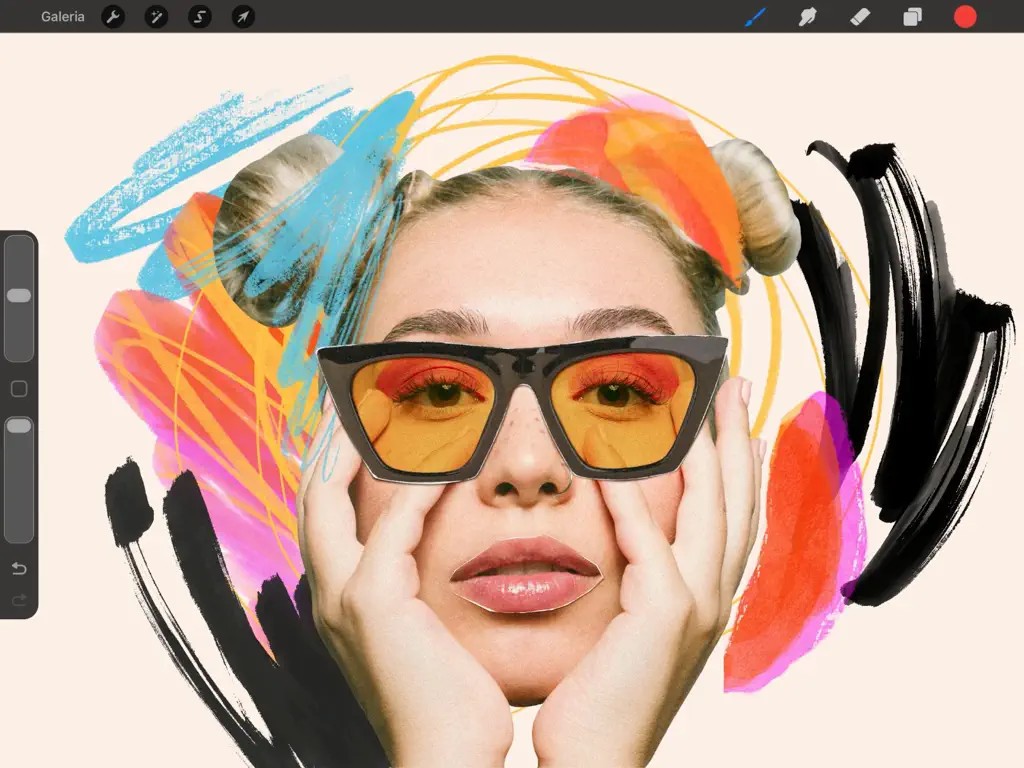This screenshot has height=768, width=1024.
Task: Click the brush opacity slider handle
Action: 19,426
